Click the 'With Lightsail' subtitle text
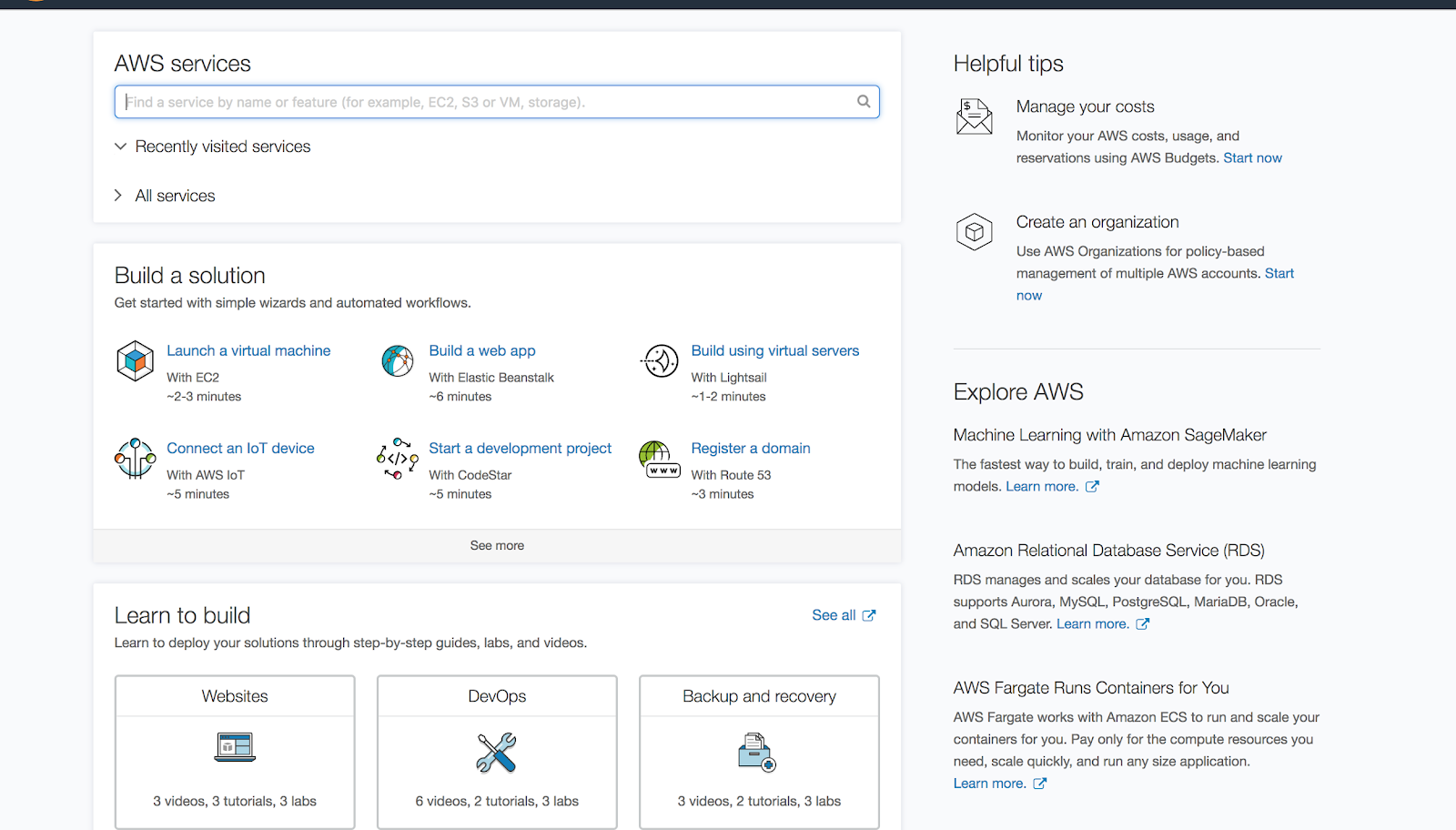 pos(729,377)
